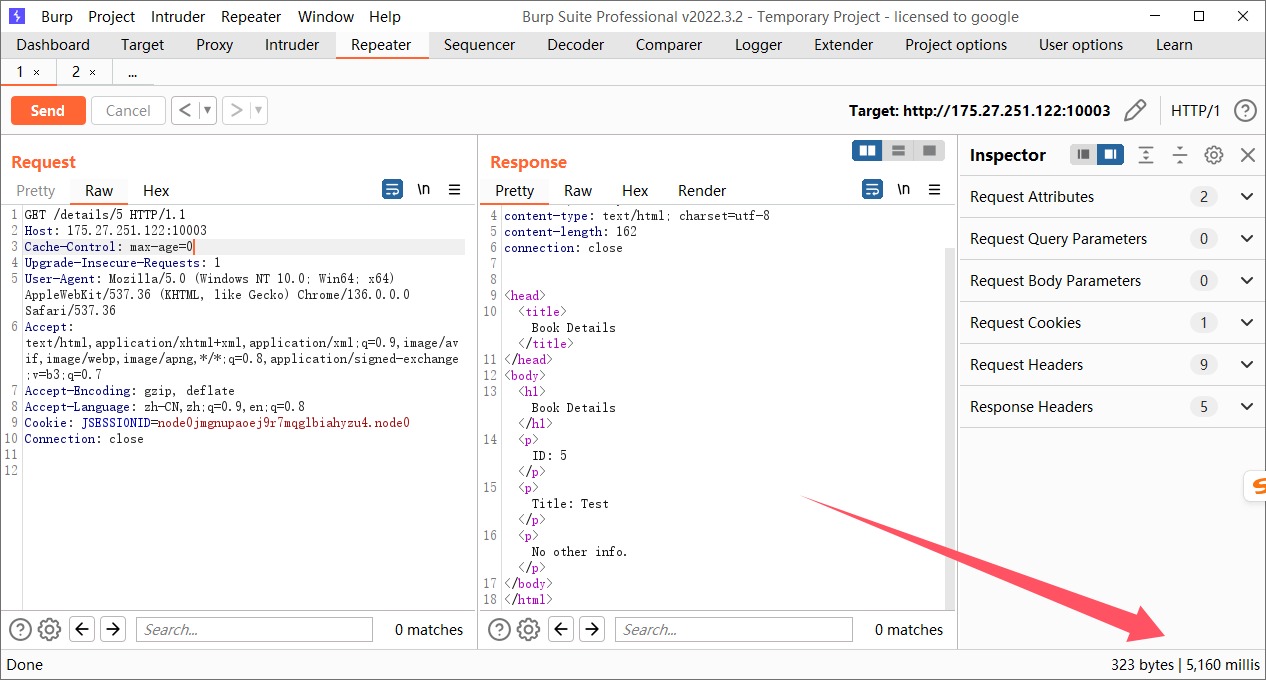
Task: Go forward in Repeater history
Action: (236, 110)
